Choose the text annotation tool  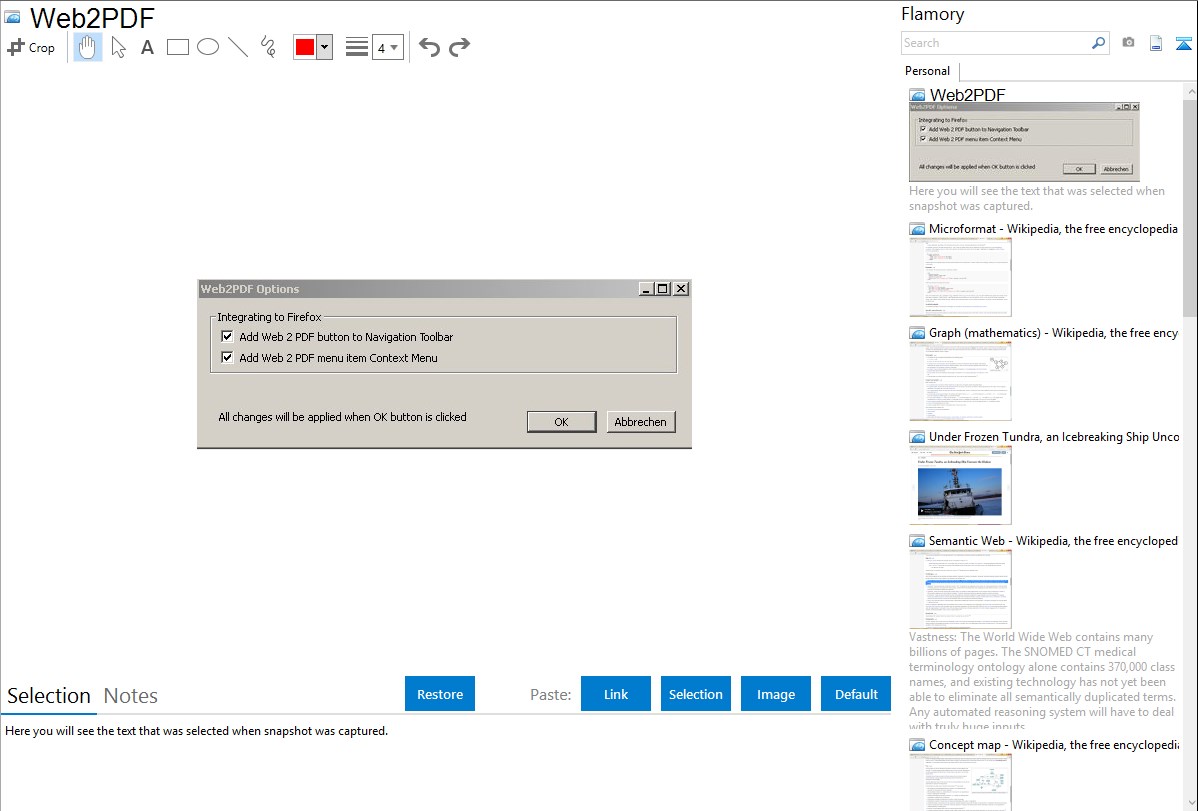pyautogui.click(x=147, y=47)
